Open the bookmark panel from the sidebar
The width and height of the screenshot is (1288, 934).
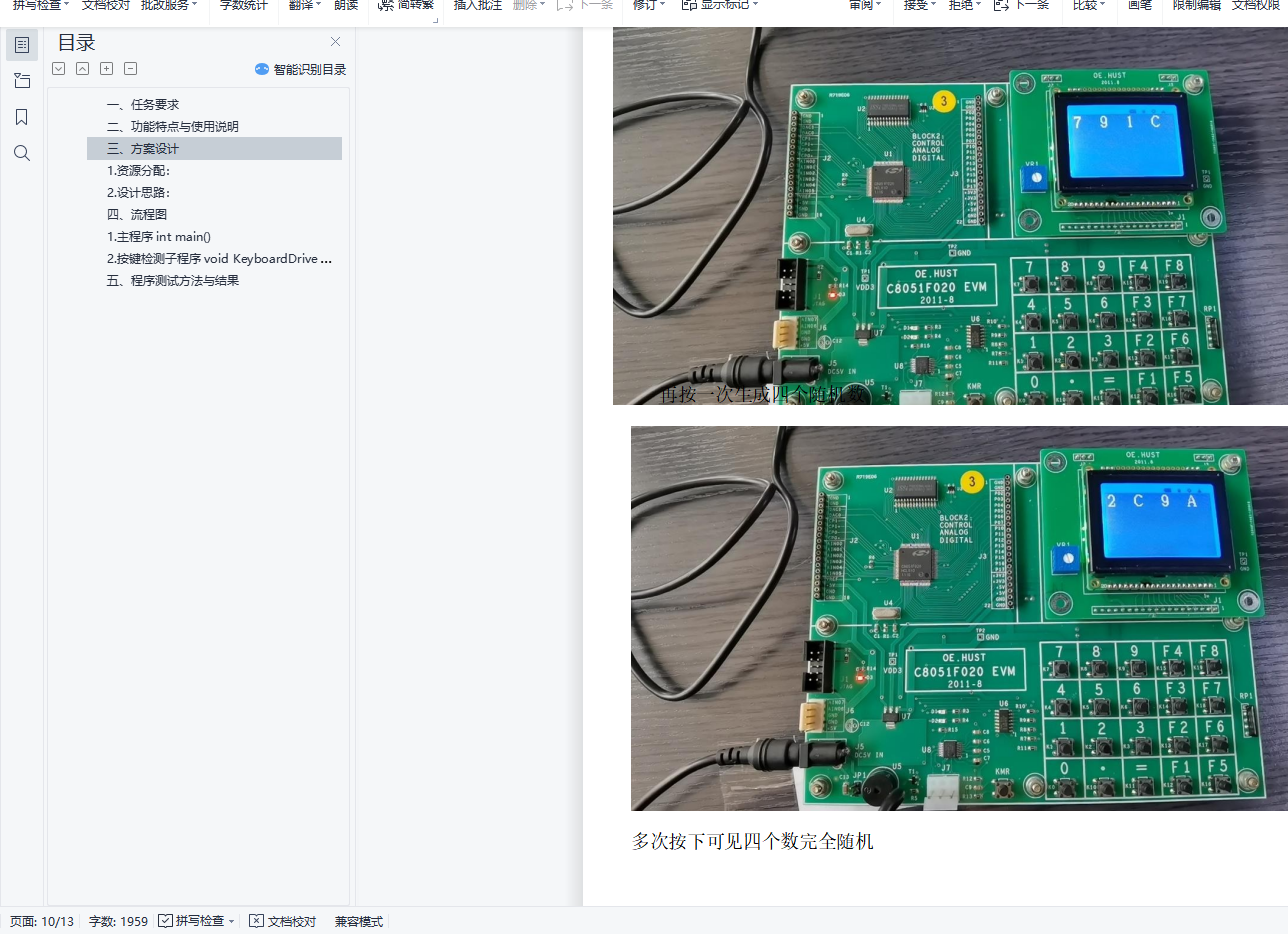coord(22,117)
